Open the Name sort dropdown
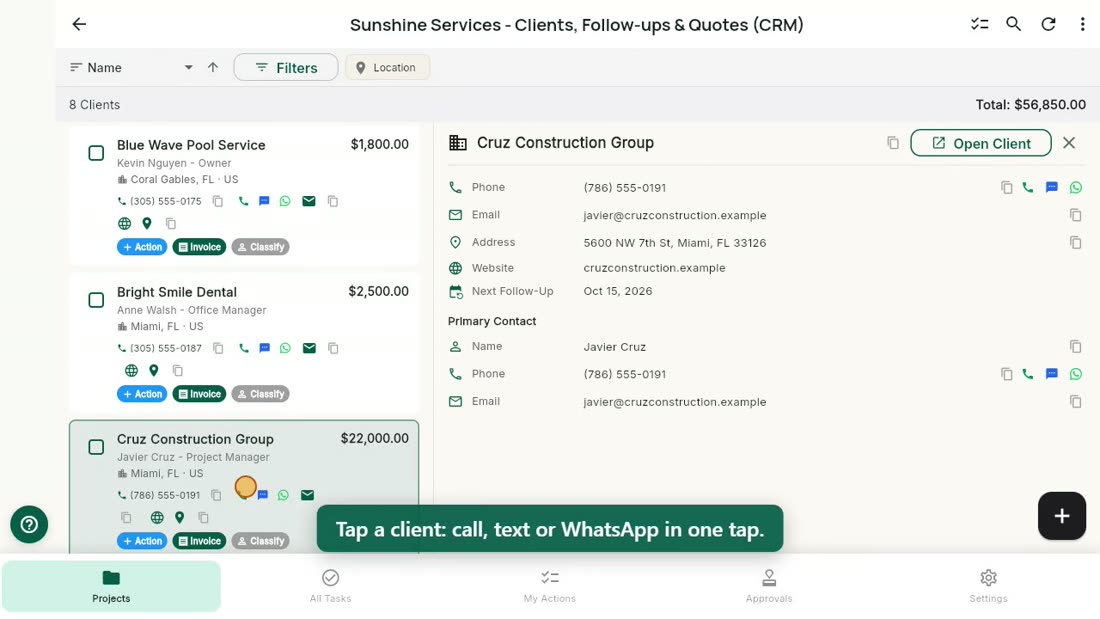This screenshot has width=1100, height=619. coord(131,67)
